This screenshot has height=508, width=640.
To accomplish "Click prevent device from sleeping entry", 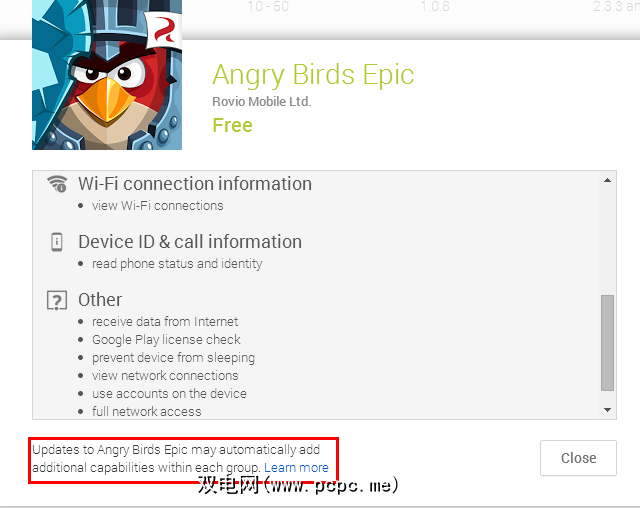I will (x=173, y=358).
